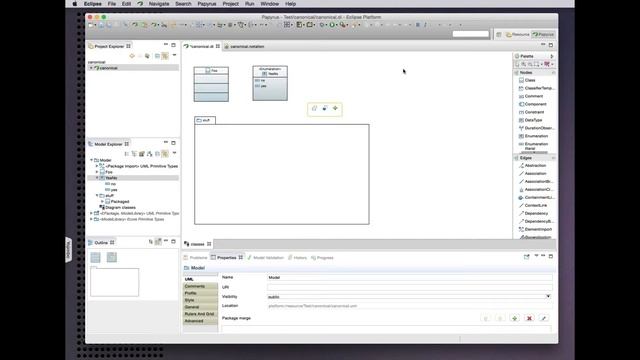The width and height of the screenshot is (640, 360).
Task: Click the edit package merge pencil icon
Action: 544,318
